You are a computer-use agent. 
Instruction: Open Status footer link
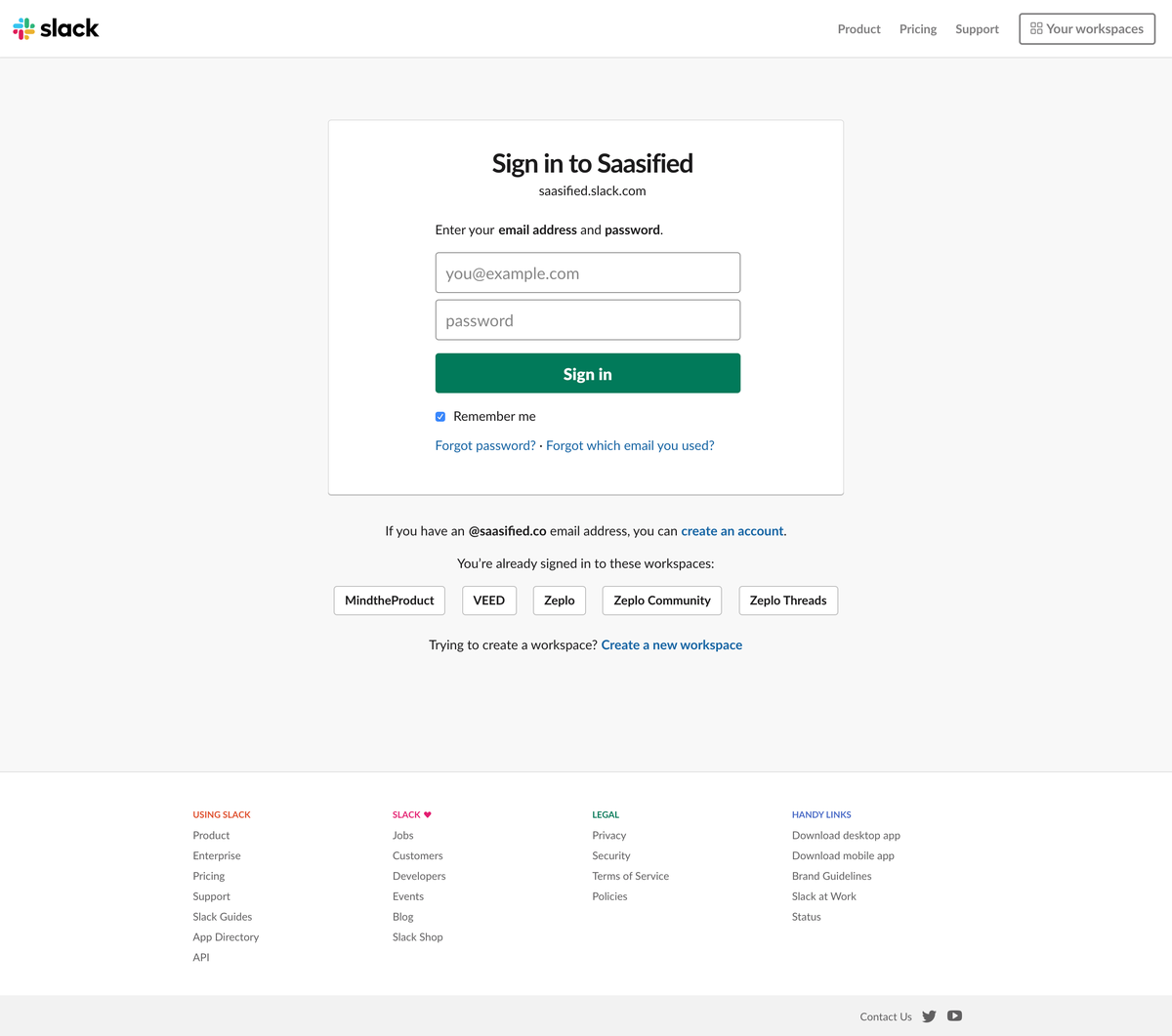(x=807, y=917)
